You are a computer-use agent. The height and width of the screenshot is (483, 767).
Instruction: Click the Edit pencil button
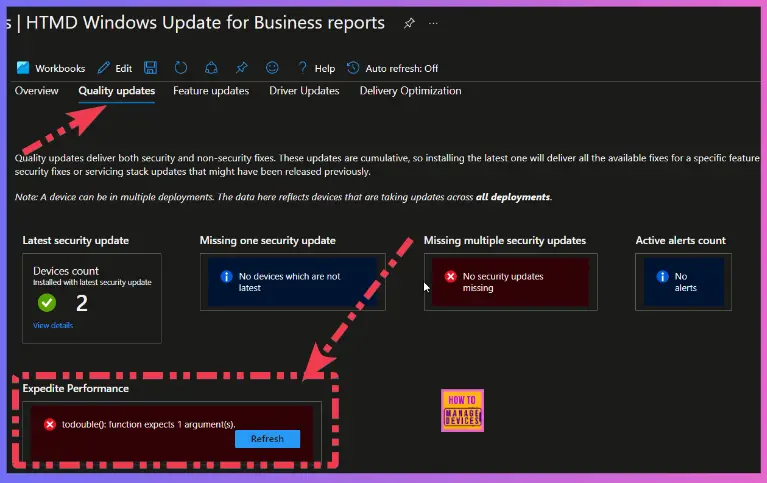(x=114, y=68)
